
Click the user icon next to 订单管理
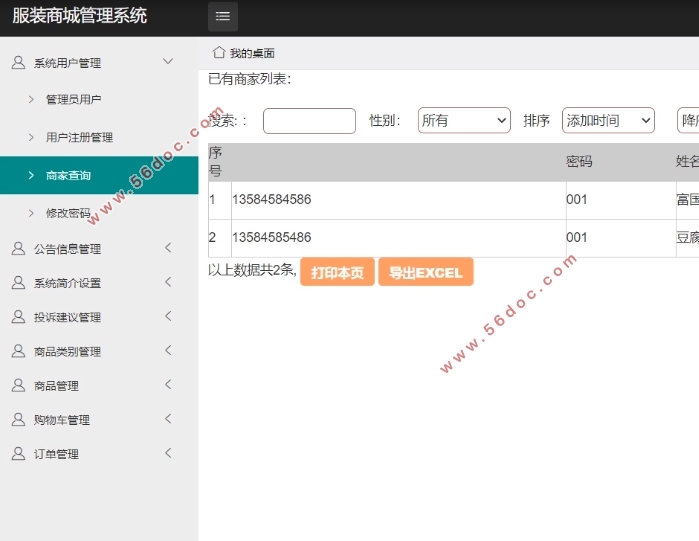point(18,454)
